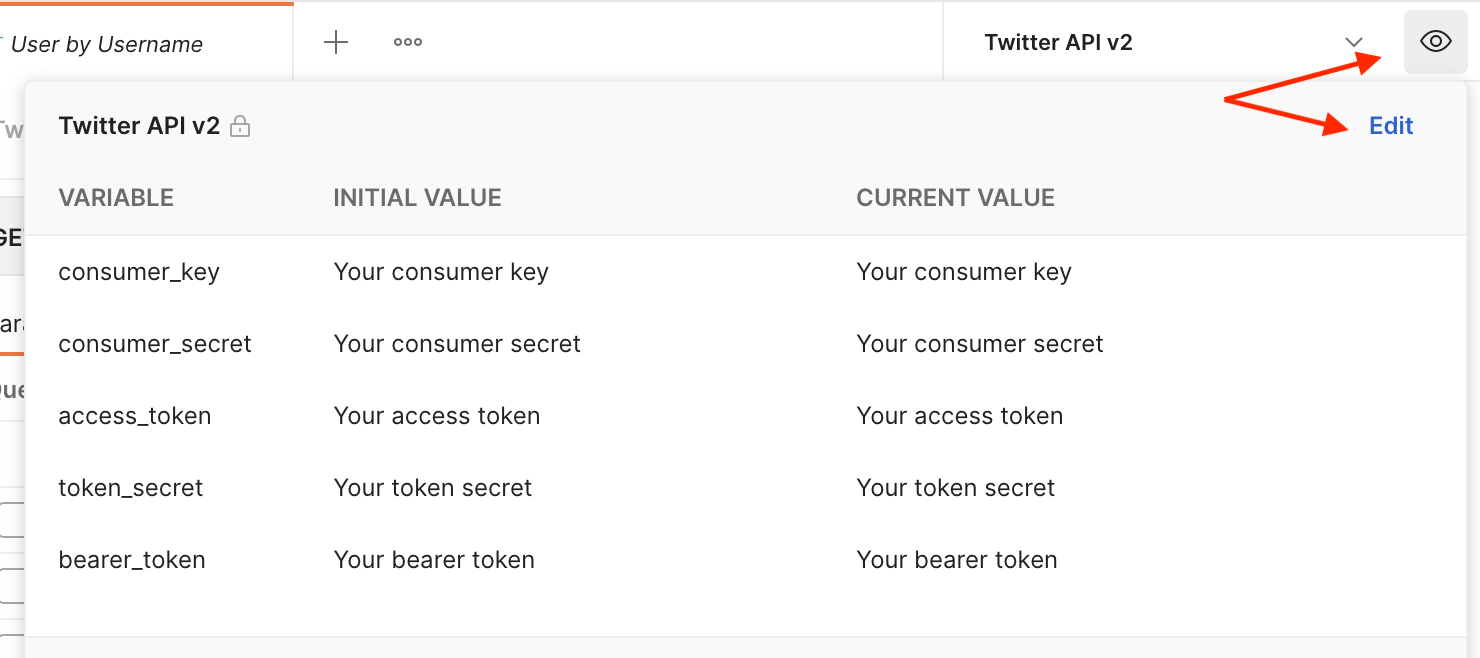This screenshot has height=658, width=1480.
Task: Click current value "Your access token"
Action: (960, 416)
